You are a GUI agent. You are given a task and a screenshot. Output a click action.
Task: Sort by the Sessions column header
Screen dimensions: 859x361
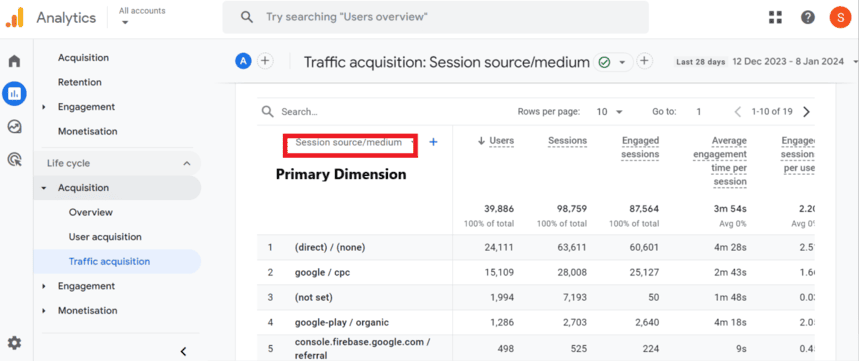pyautogui.click(x=568, y=141)
